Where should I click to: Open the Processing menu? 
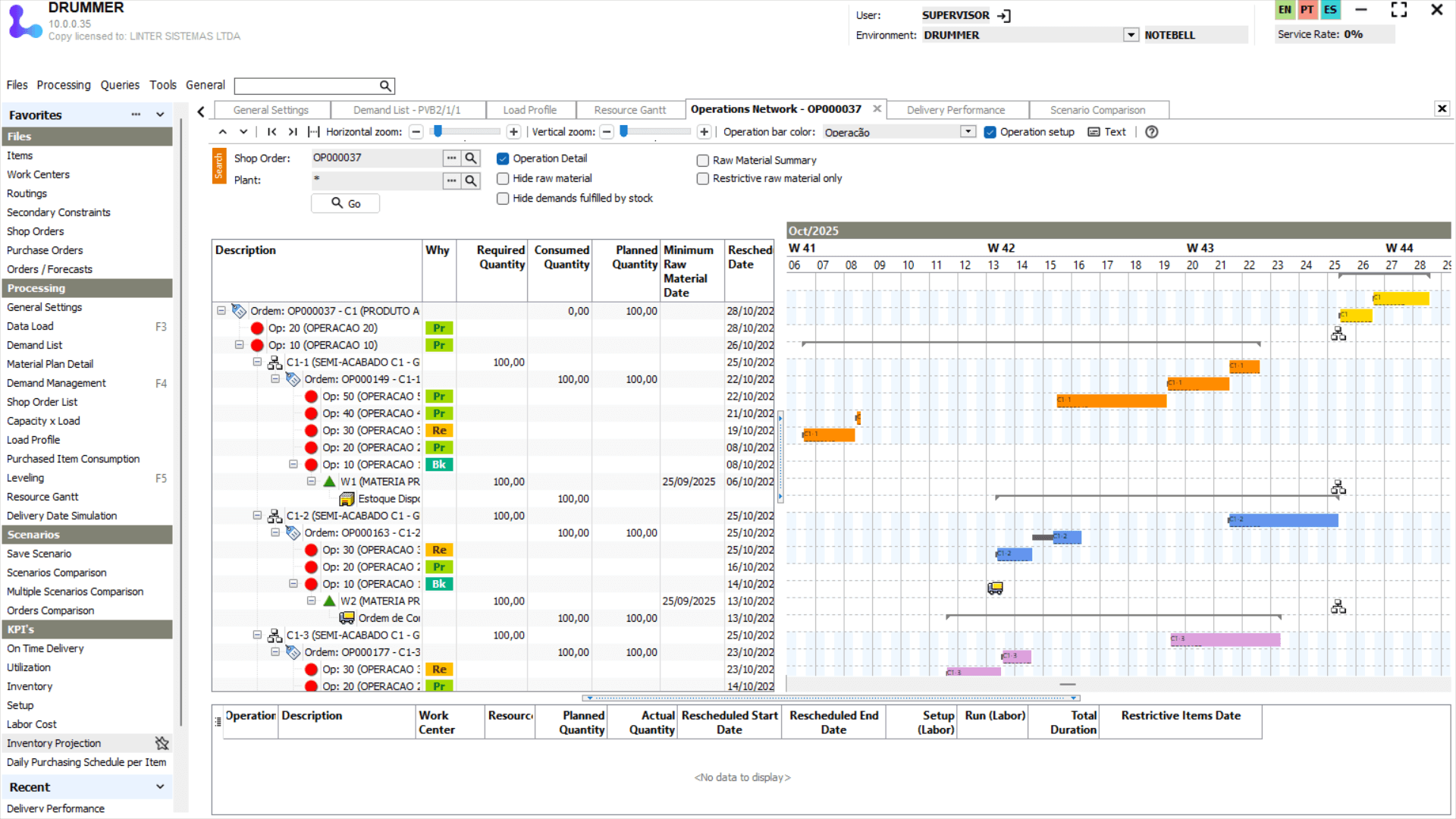click(64, 85)
